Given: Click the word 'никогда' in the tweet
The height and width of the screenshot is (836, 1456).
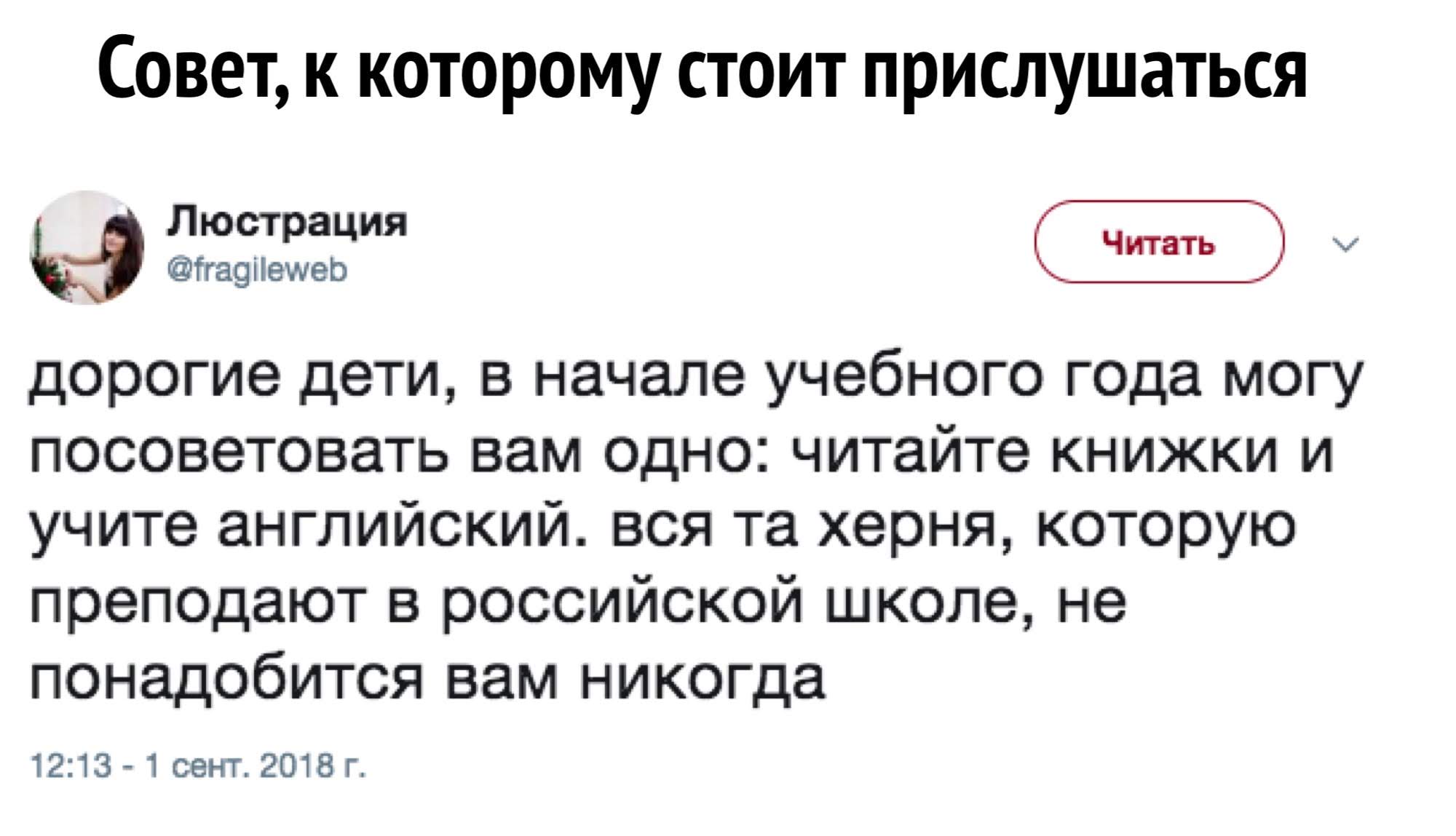Looking at the screenshot, I should pyautogui.click(x=703, y=680).
